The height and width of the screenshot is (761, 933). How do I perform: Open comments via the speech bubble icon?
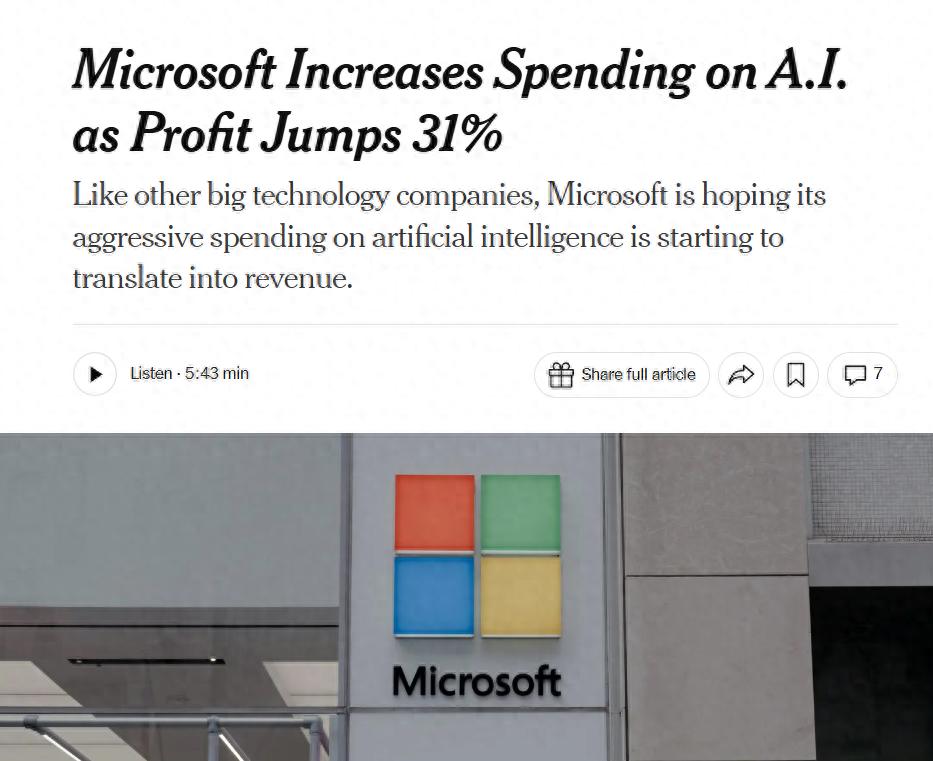855,375
